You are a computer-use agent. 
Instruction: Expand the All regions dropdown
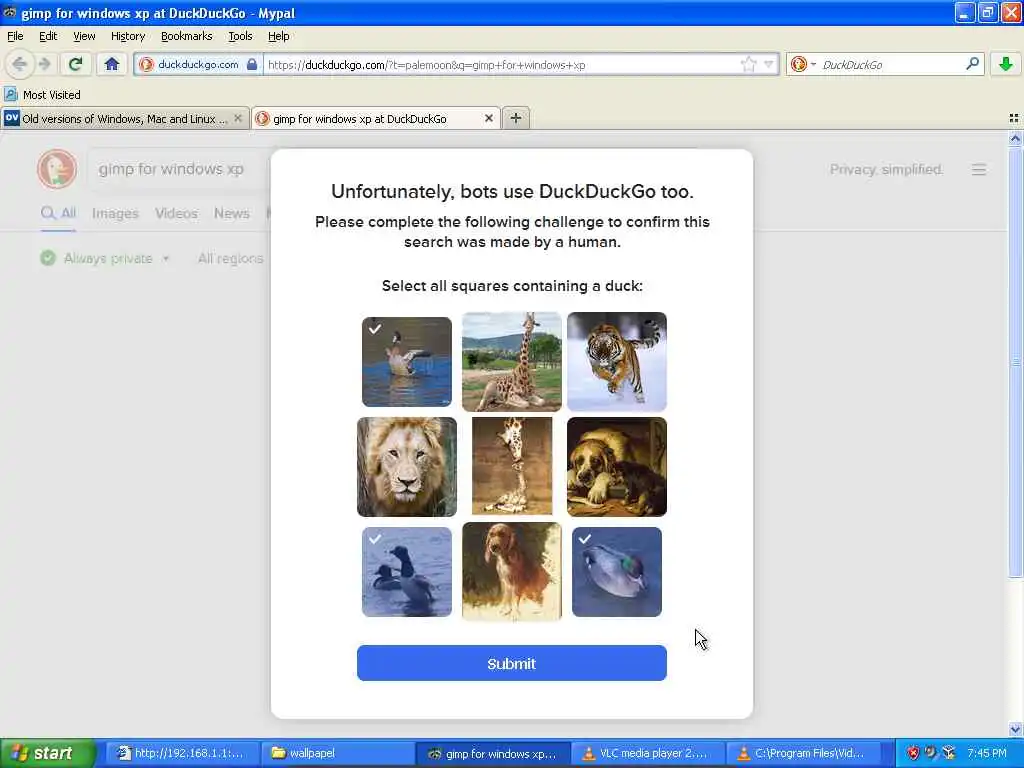click(x=231, y=259)
